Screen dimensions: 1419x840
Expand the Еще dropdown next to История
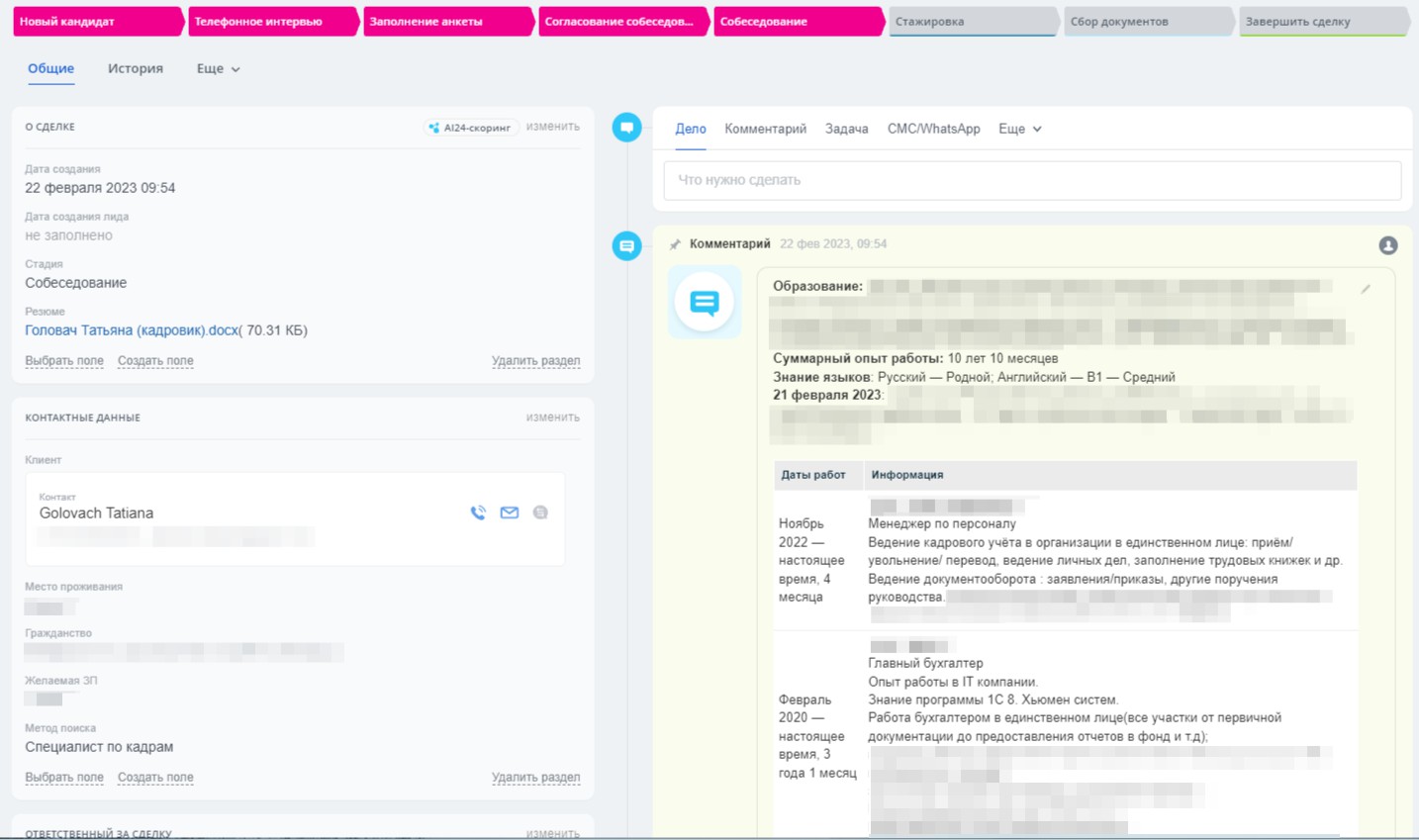[x=218, y=69]
